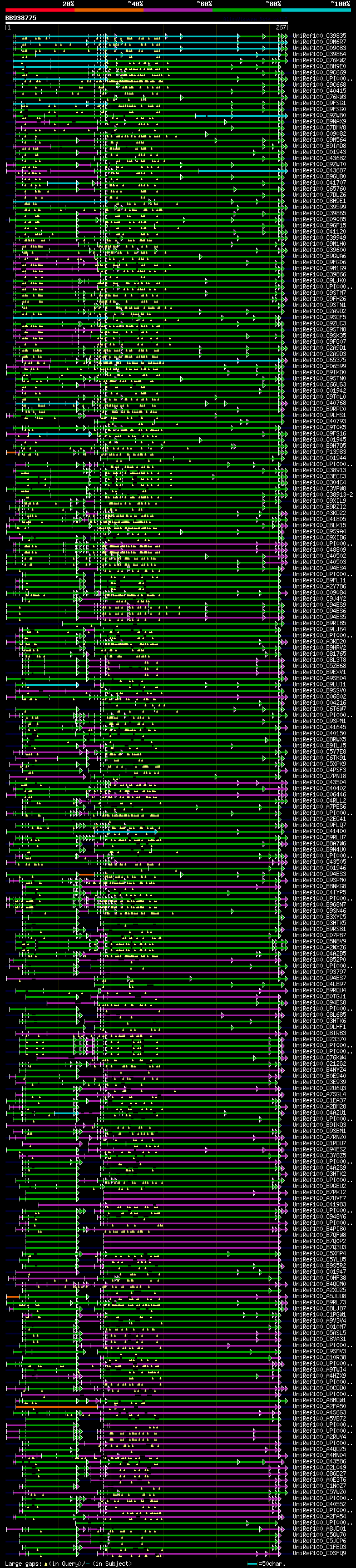Select hit UniRef100_Q9STN1
356x1568 pixels.
tap(319, 305)
